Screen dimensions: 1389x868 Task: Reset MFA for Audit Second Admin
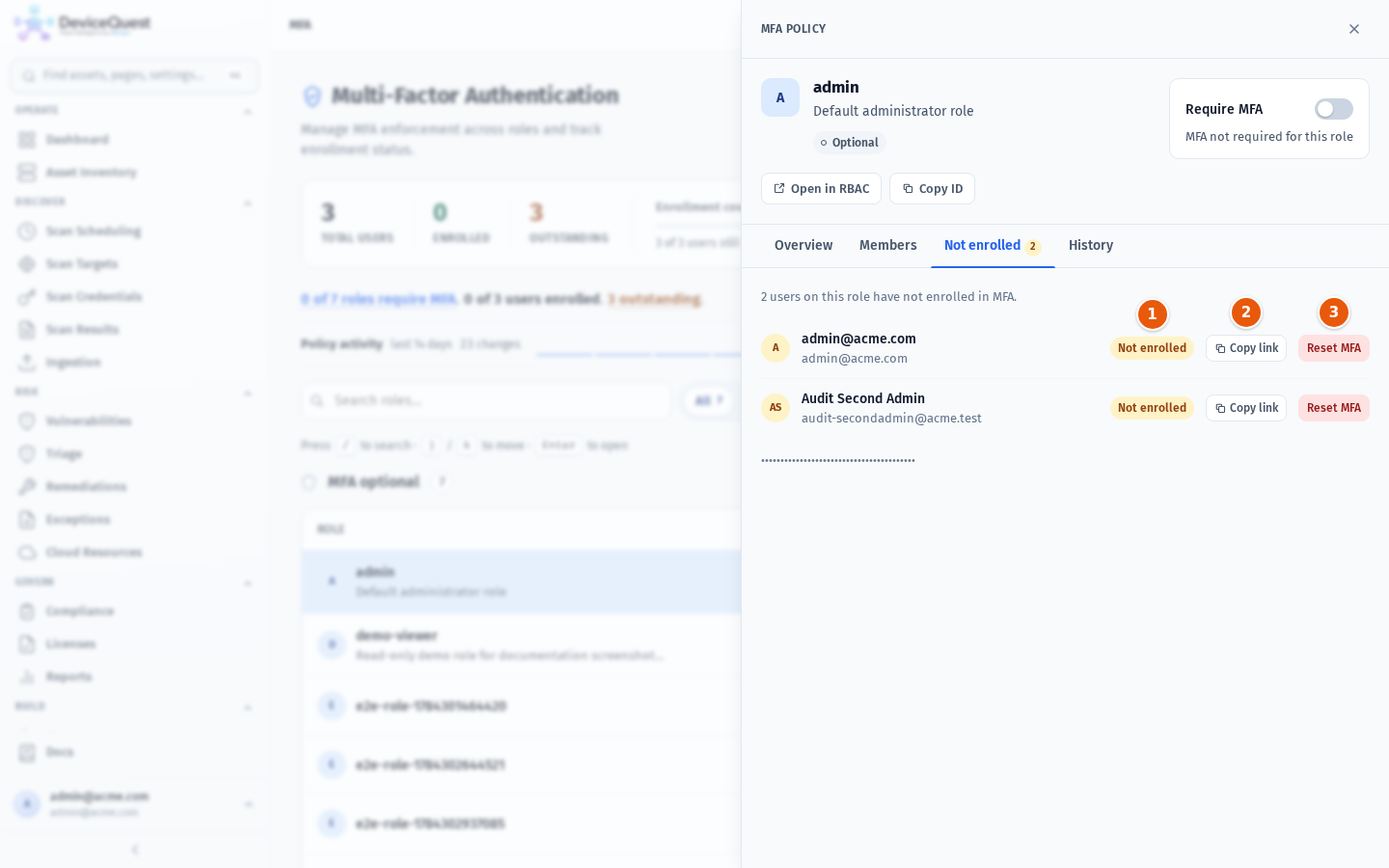pos(1334,408)
